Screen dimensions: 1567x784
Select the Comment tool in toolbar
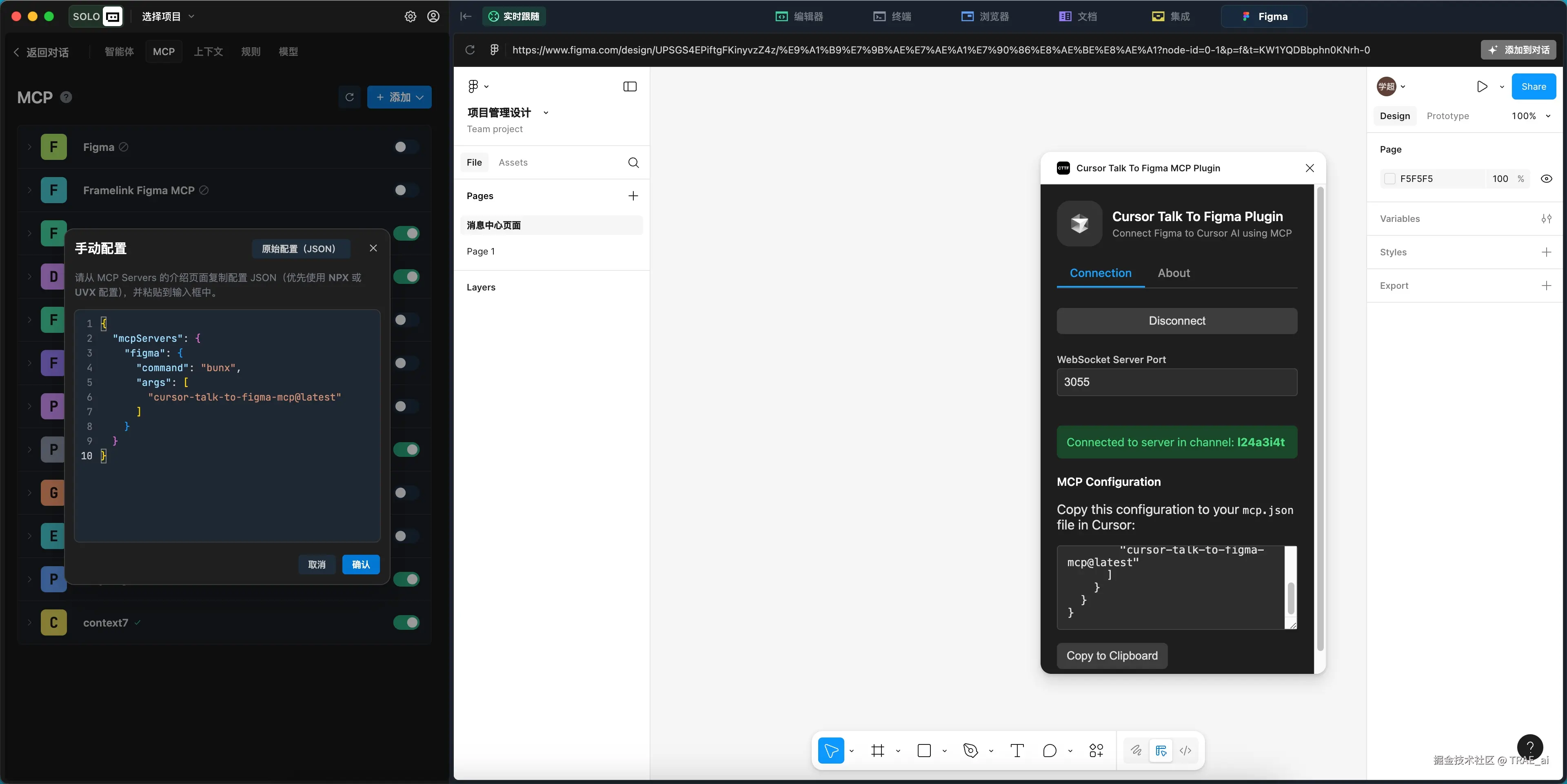pyautogui.click(x=1049, y=751)
